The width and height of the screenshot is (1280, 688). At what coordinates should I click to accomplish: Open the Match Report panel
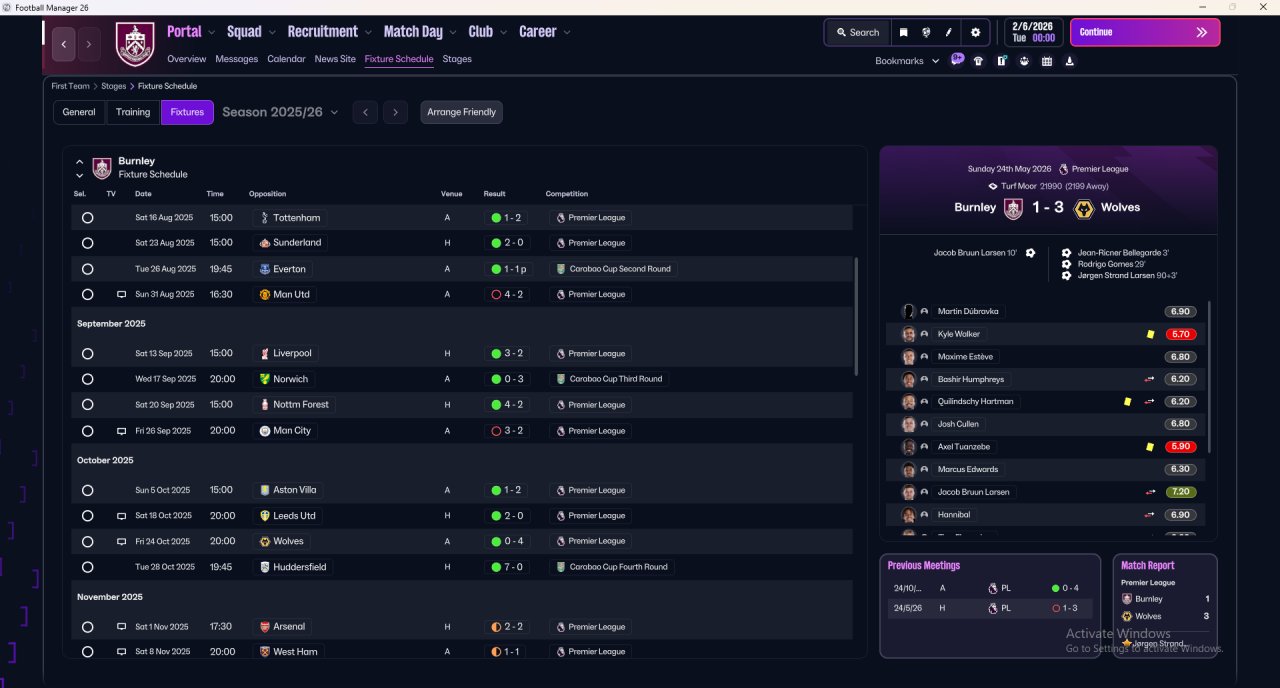click(x=1165, y=606)
